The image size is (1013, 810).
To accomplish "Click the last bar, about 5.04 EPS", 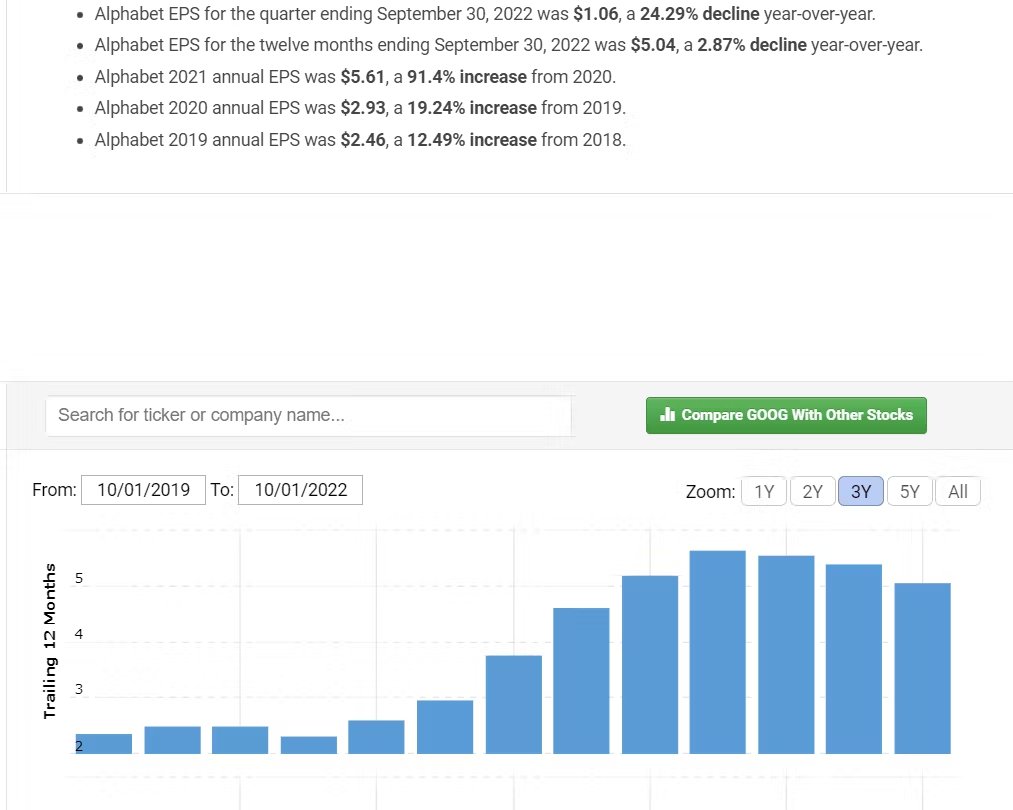I will tap(922, 669).
